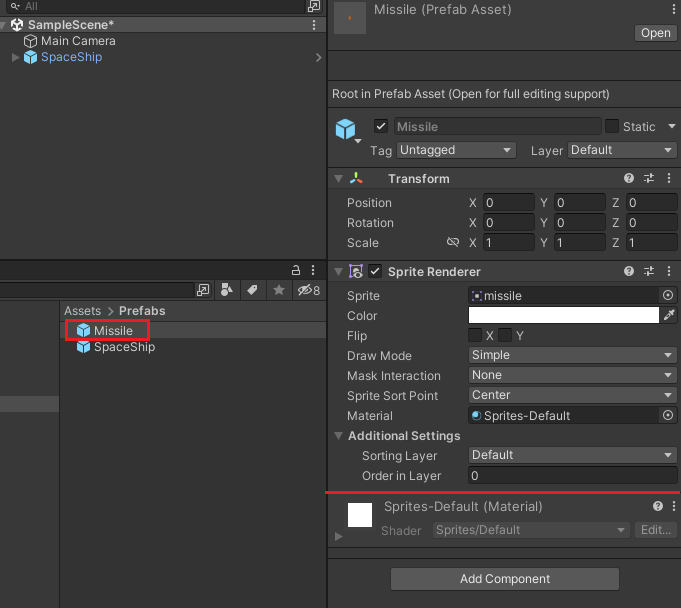This screenshot has width=681, height=608.
Task: Collapse the SampleScene tree arrow
Action: click(x=3, y=25)
